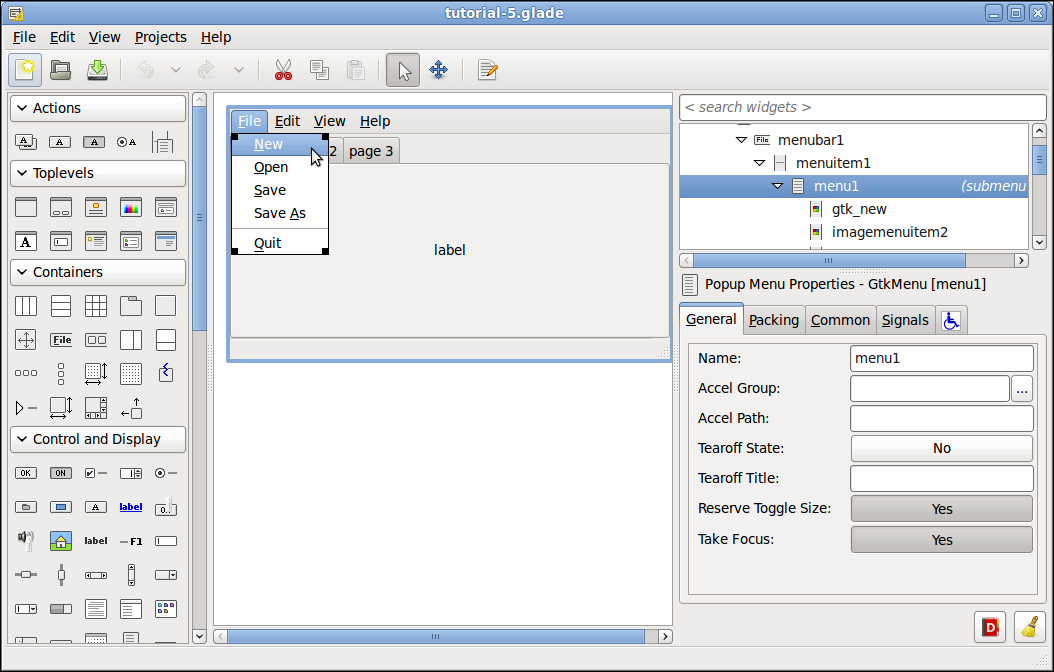Enable the Drag Resize mode

pyautogui.click(x=438, y=70)
